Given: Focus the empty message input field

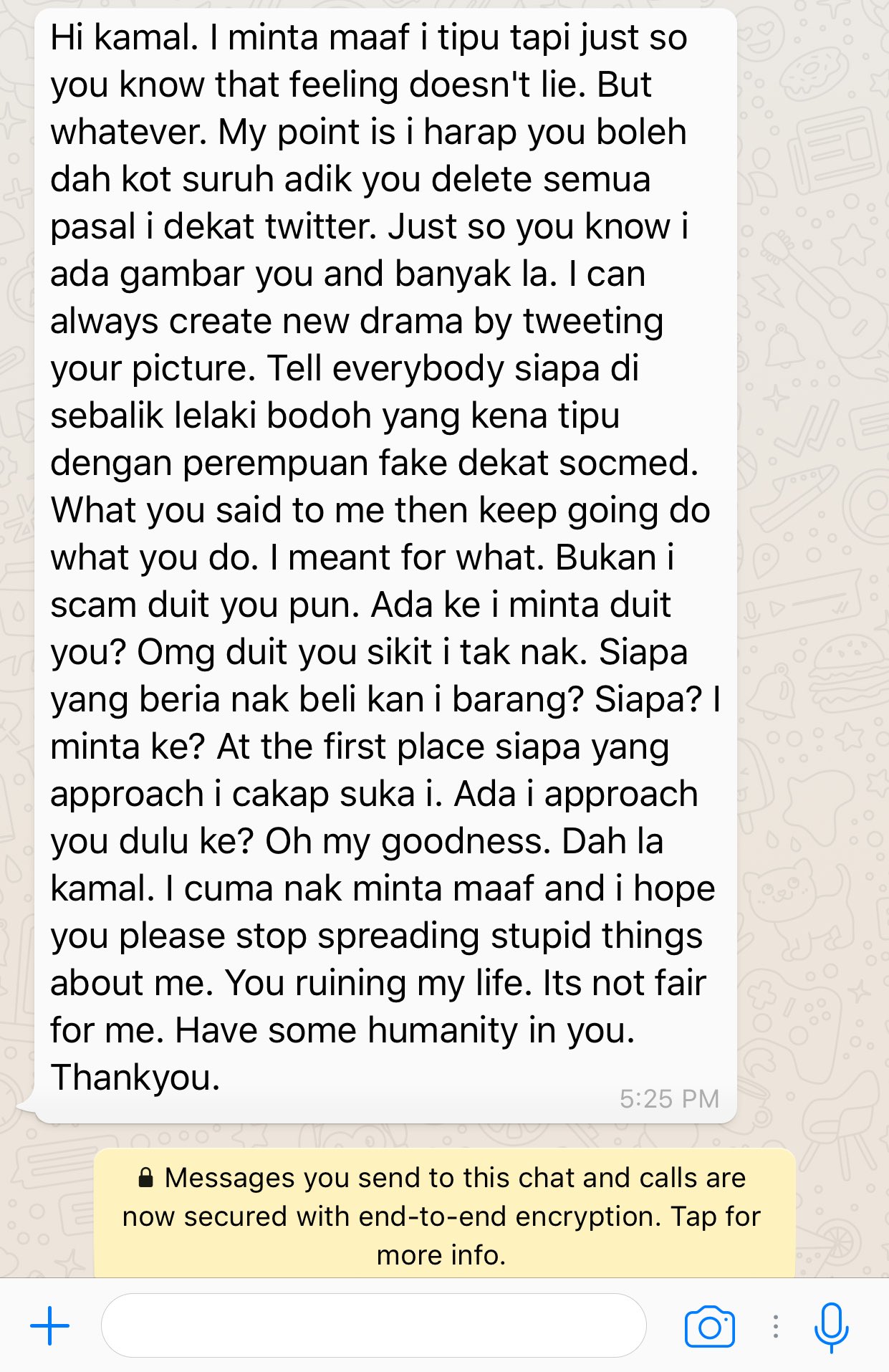Looking at the screenshot, I should (x=373, y=1325).
